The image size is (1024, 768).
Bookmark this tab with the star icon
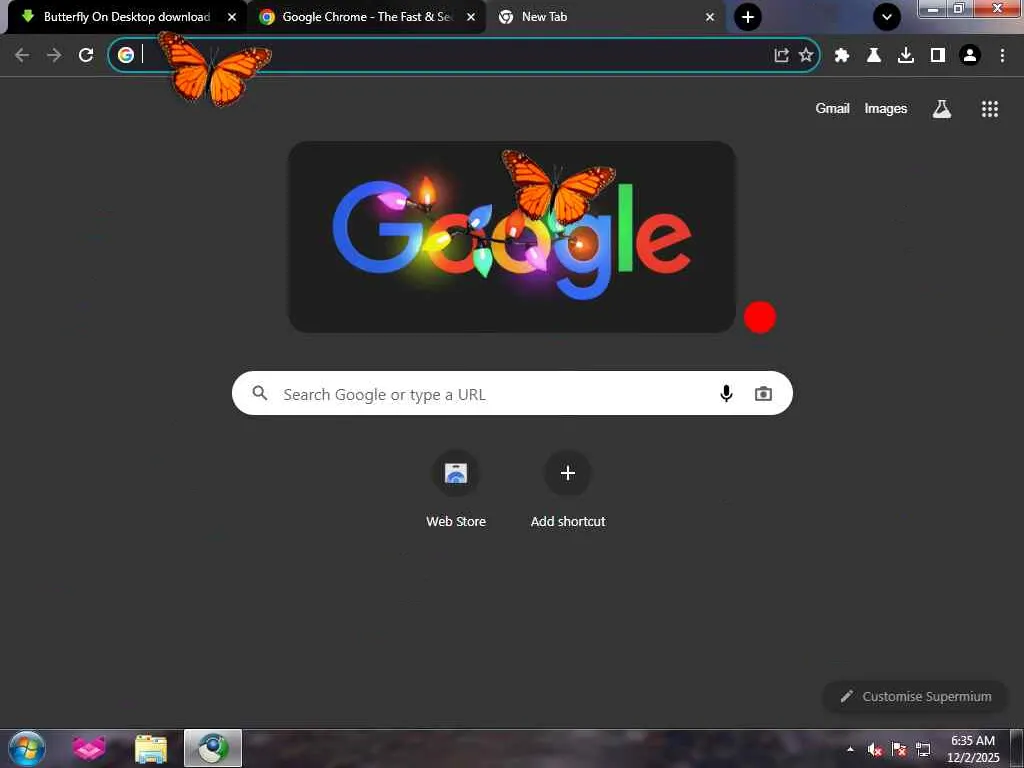806,56
